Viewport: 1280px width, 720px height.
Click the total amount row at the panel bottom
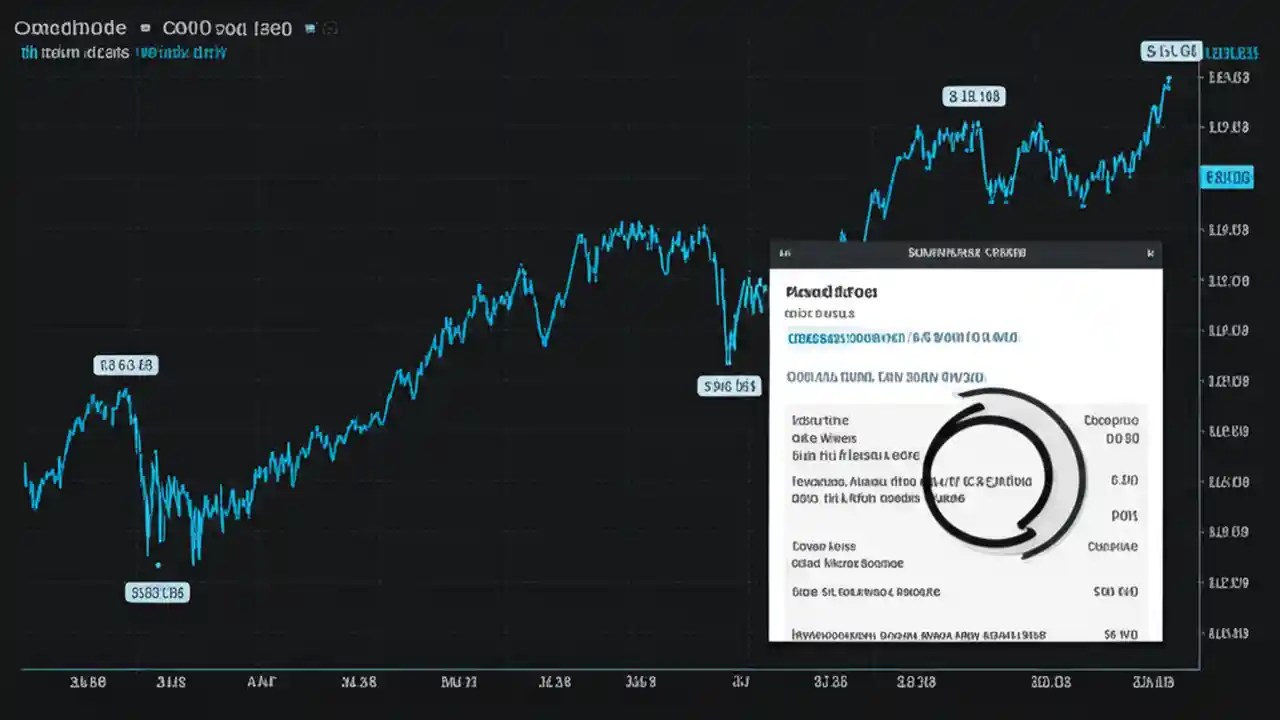click(x=965, y=634)
